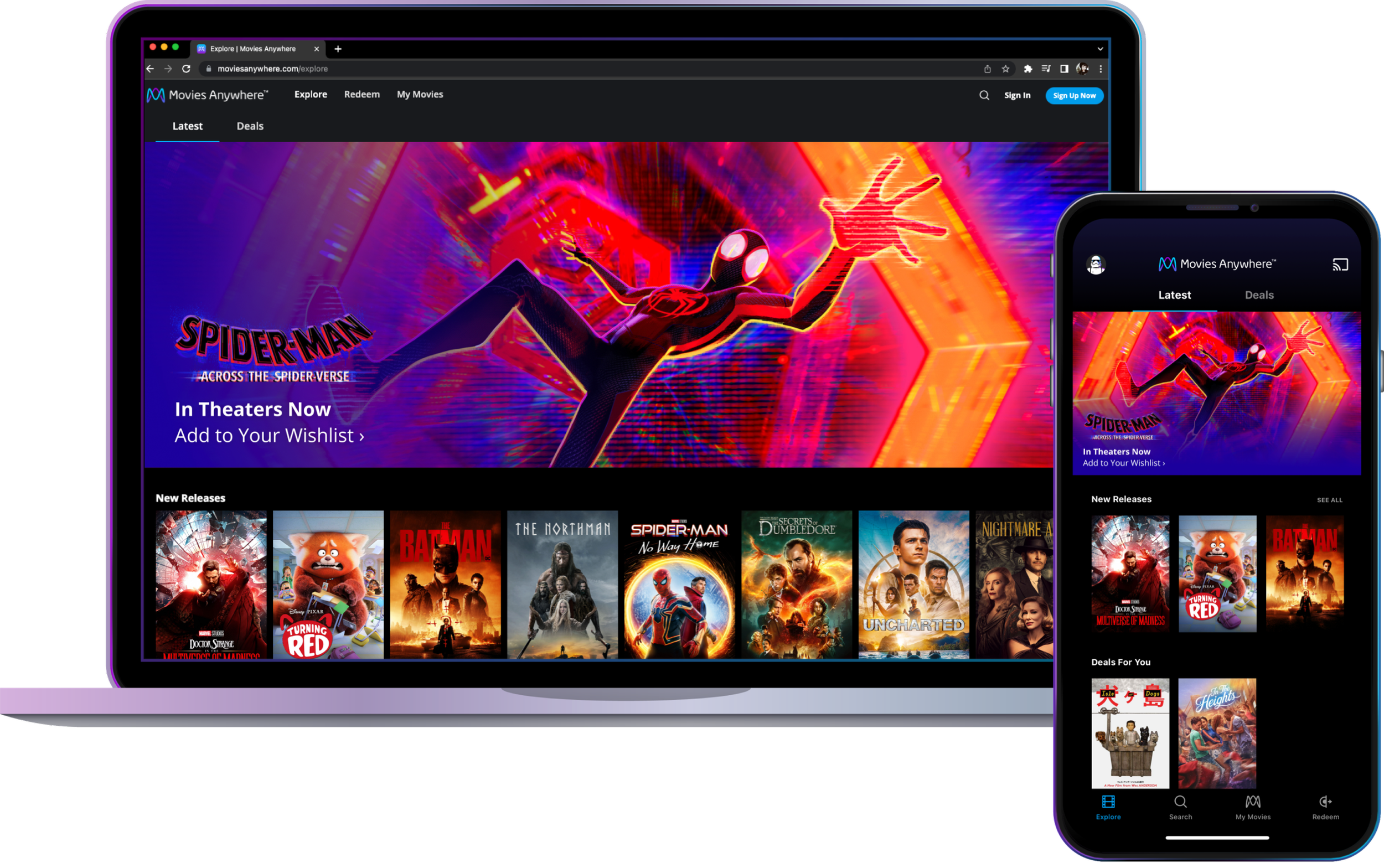Open Redeem in website navigation
The height and width of the screenshot is (868, 1384).
point(362,94)
